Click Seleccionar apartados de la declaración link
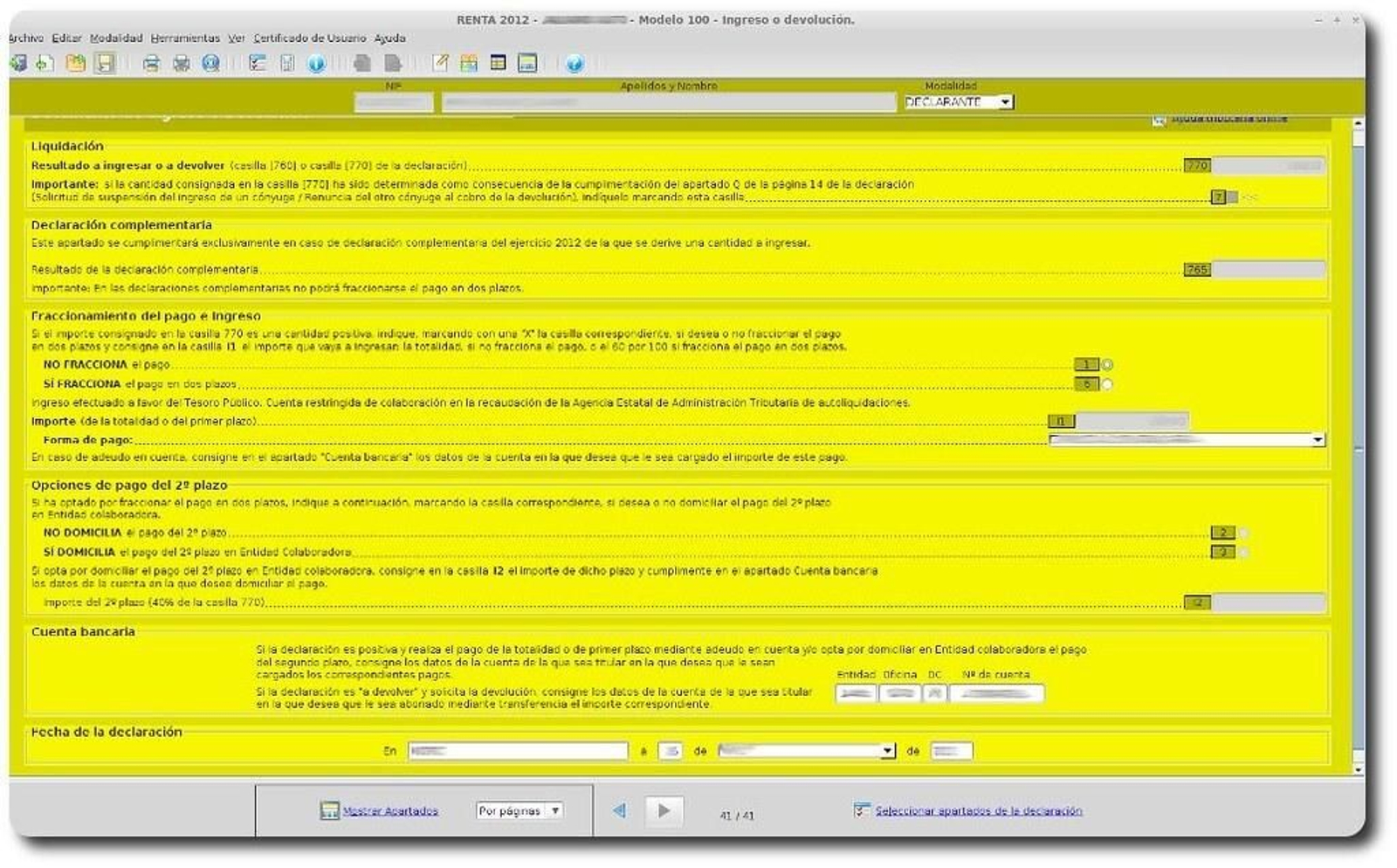 [x=978, y=810]
